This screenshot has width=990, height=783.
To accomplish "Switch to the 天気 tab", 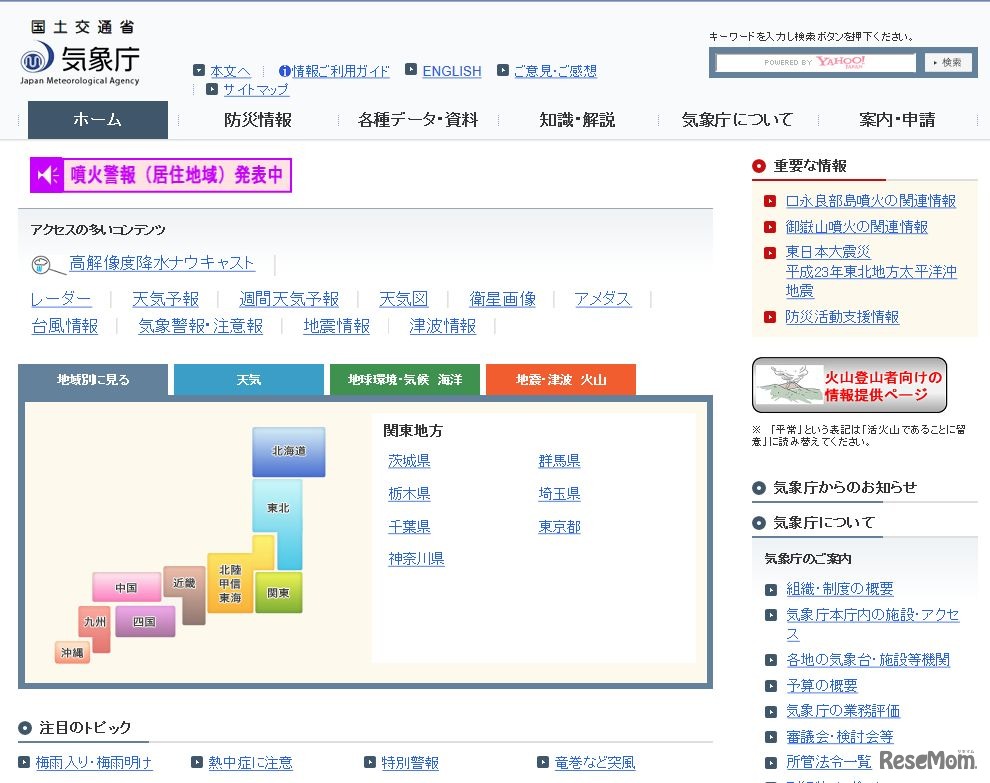I will (x=248, y=379).
